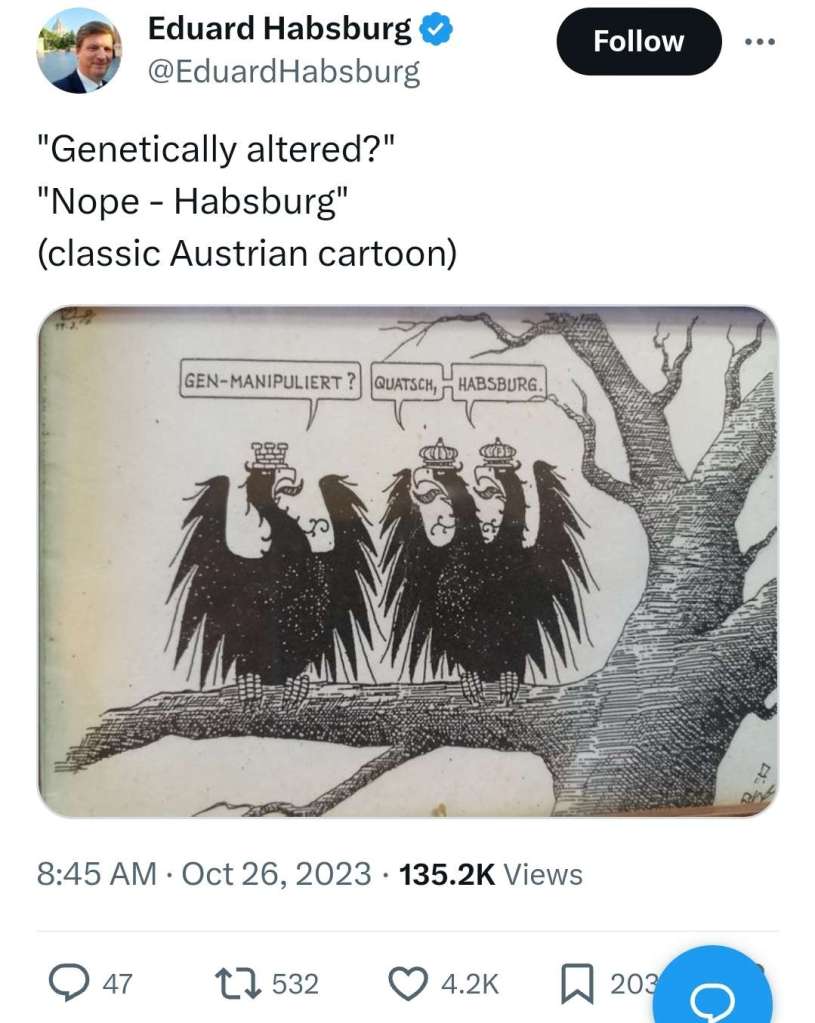Viewport: 815px width, 1023px height.
Task: Bookmark the tweet using the bookmark icon
Action: 577,984
